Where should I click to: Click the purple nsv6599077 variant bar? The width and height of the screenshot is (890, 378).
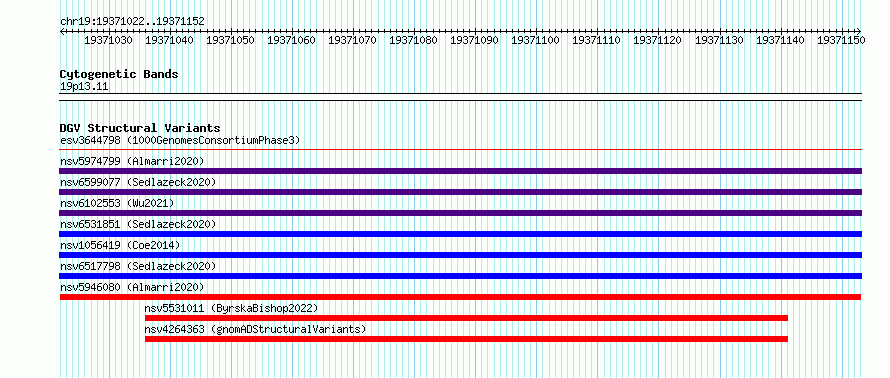[461, 192]
